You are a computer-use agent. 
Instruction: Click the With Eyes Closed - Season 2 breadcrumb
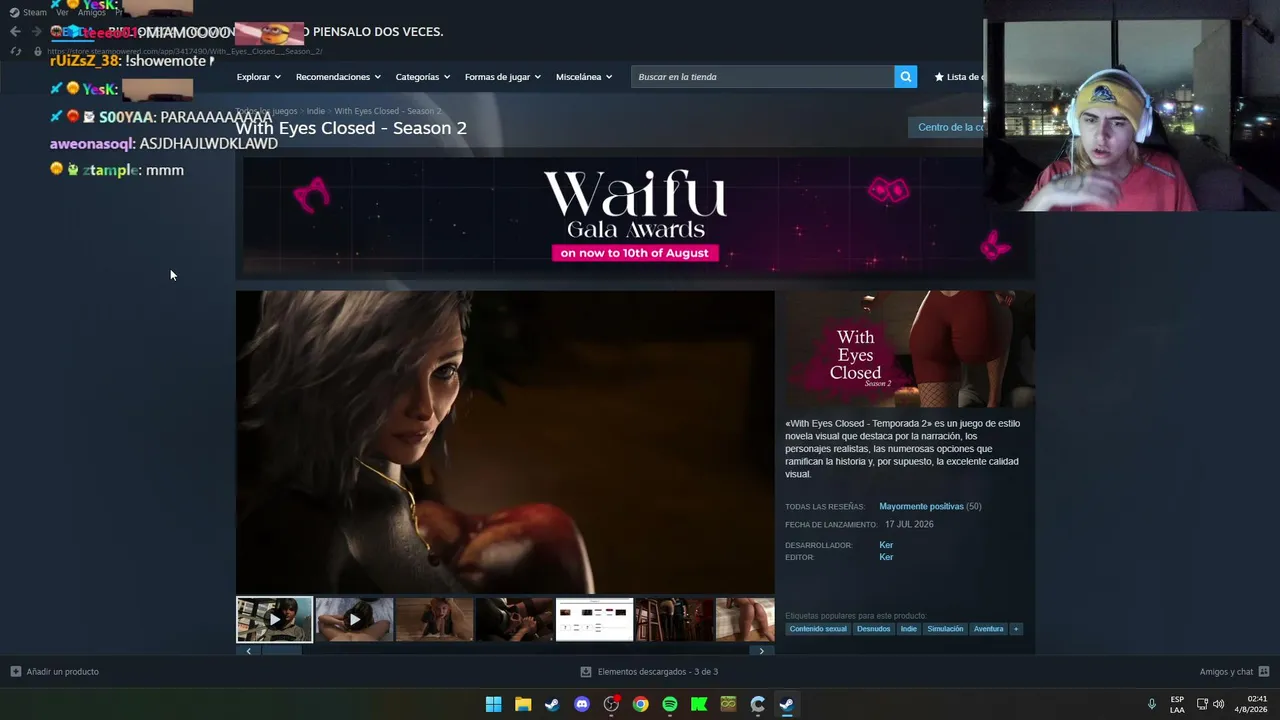coord(388,111)
